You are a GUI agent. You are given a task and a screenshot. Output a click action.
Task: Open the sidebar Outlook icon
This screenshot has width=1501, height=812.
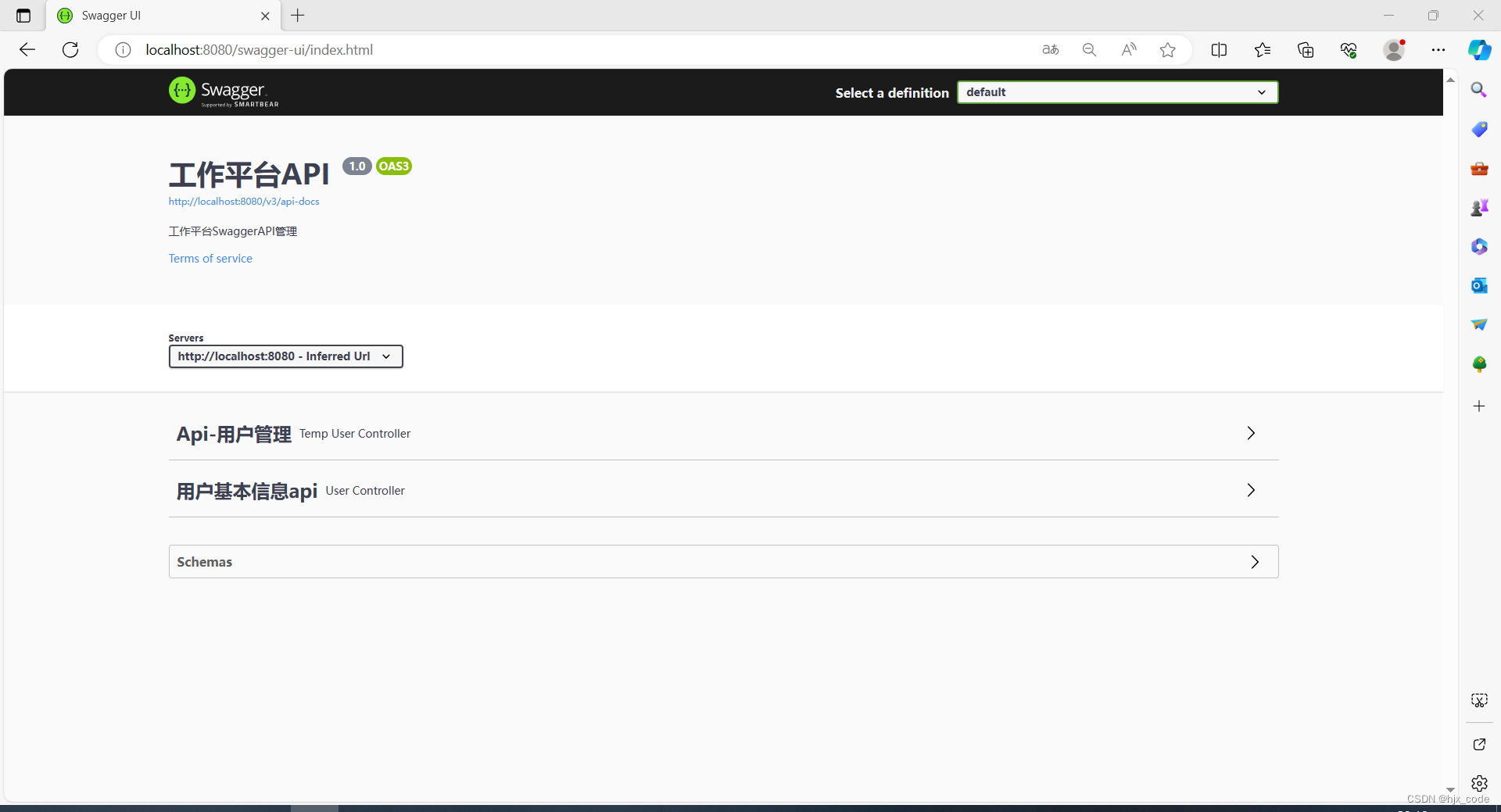[x=1479, y=285]
